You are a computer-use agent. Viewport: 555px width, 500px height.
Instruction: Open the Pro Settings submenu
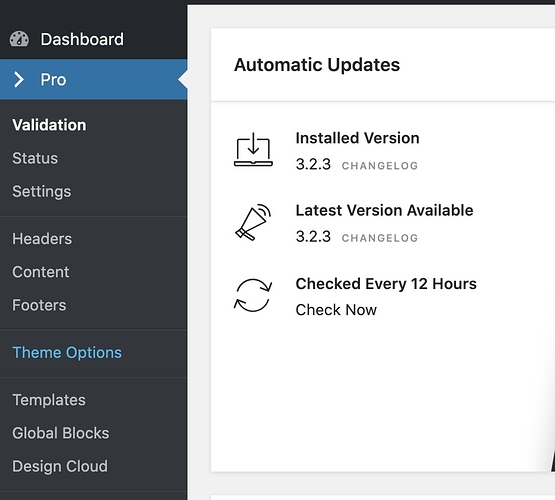[42, 191]
